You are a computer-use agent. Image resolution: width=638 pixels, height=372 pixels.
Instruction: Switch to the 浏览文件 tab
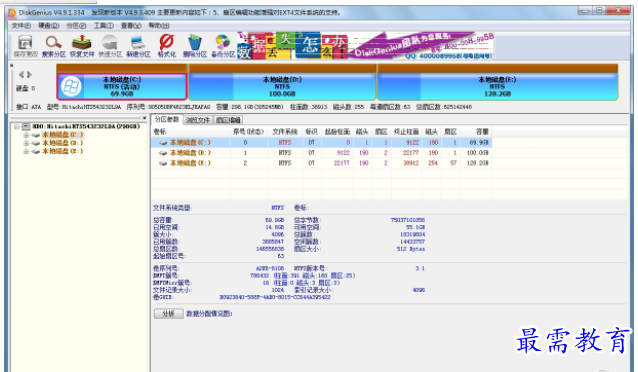click(197, 120)
